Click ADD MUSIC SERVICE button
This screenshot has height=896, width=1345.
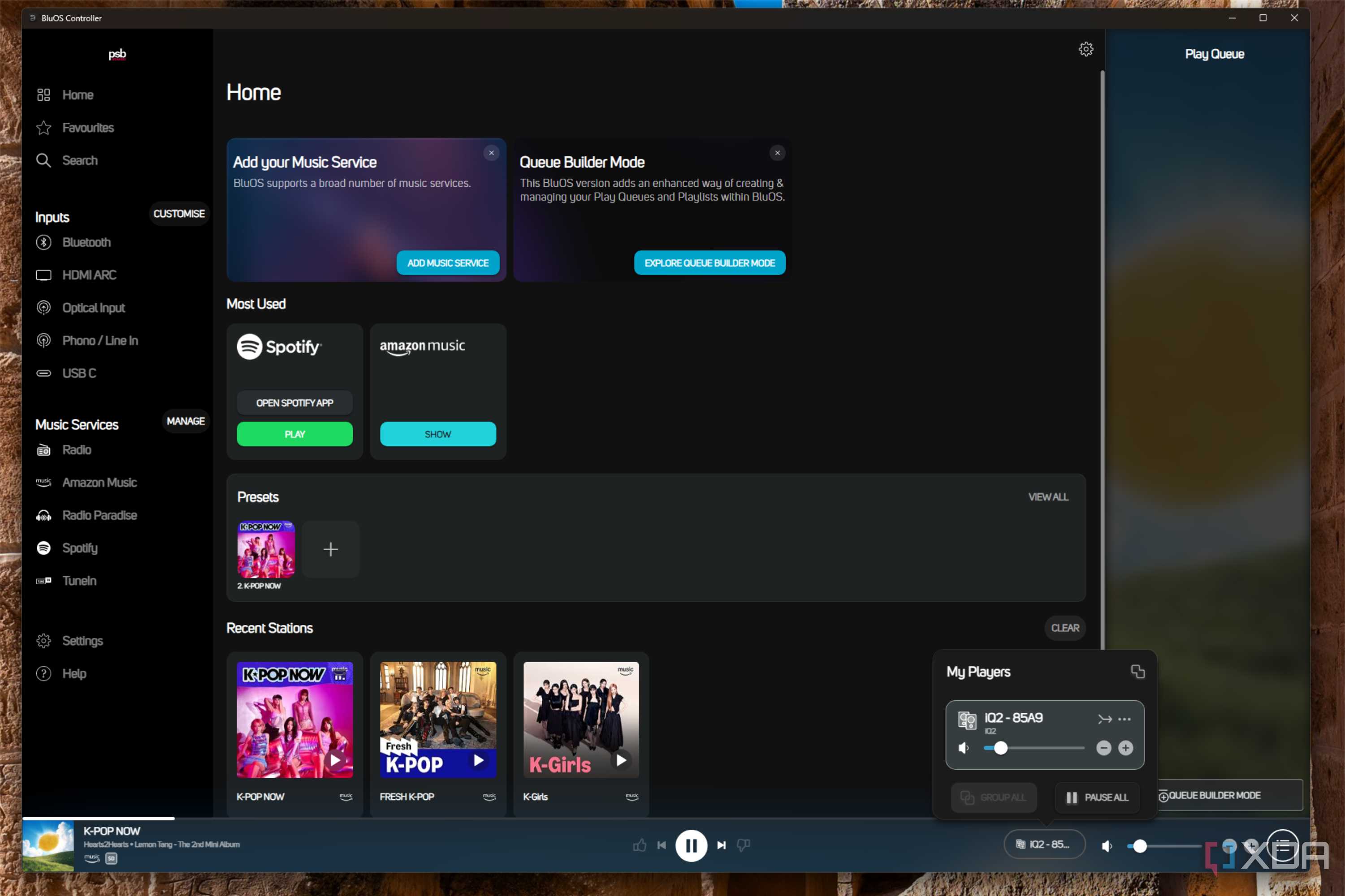click(x=448, y=263)
